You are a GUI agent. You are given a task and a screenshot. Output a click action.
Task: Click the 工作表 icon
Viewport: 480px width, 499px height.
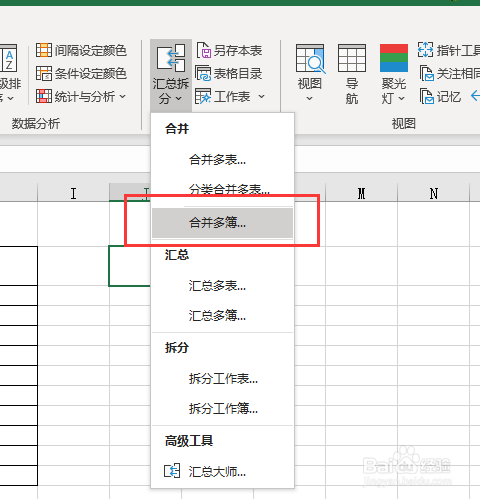point(203,96)
